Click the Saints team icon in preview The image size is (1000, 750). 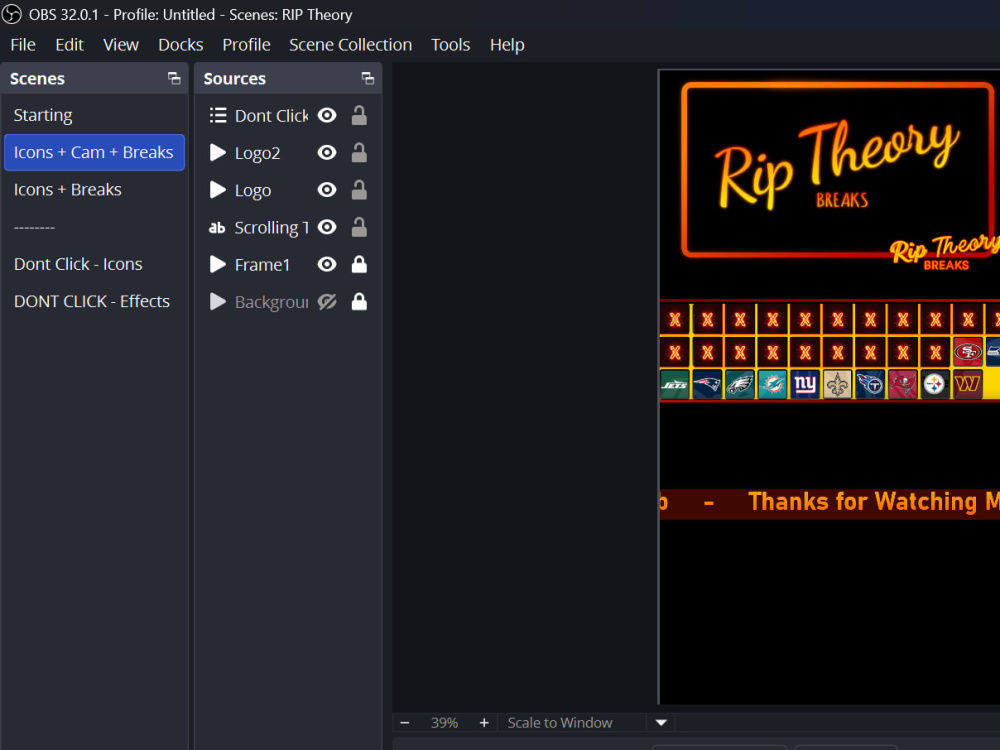tap(837, 385)
